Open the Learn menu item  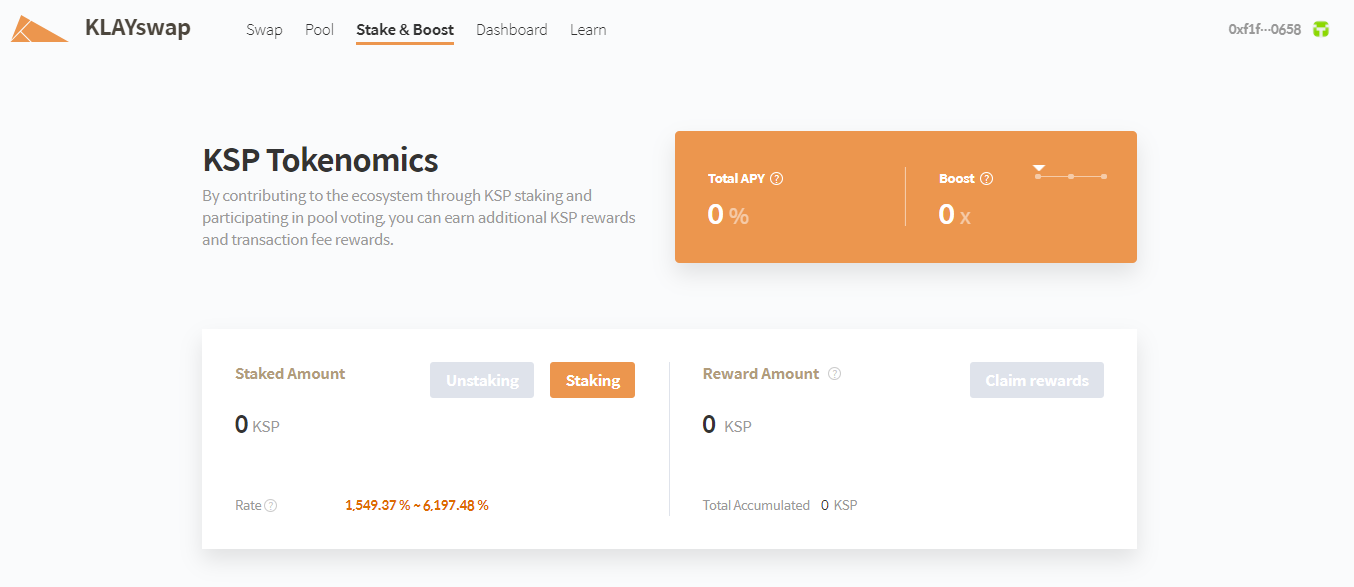pos(588,30)
